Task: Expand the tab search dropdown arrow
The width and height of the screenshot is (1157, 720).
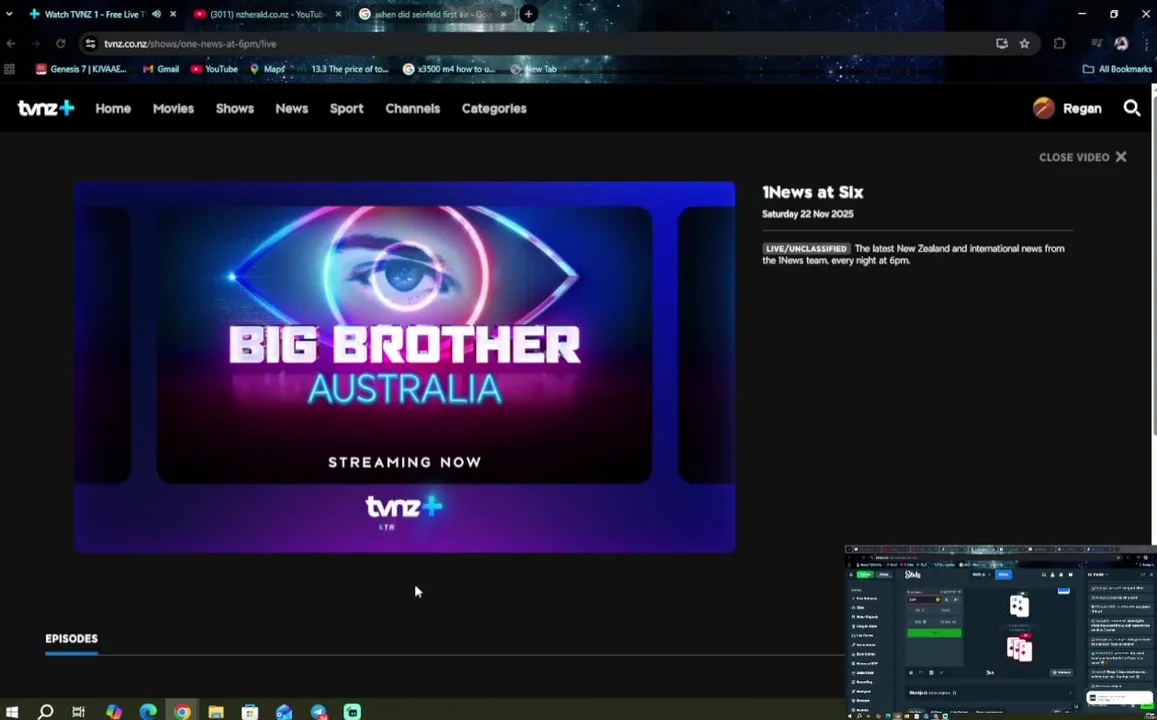Action: 9,14
